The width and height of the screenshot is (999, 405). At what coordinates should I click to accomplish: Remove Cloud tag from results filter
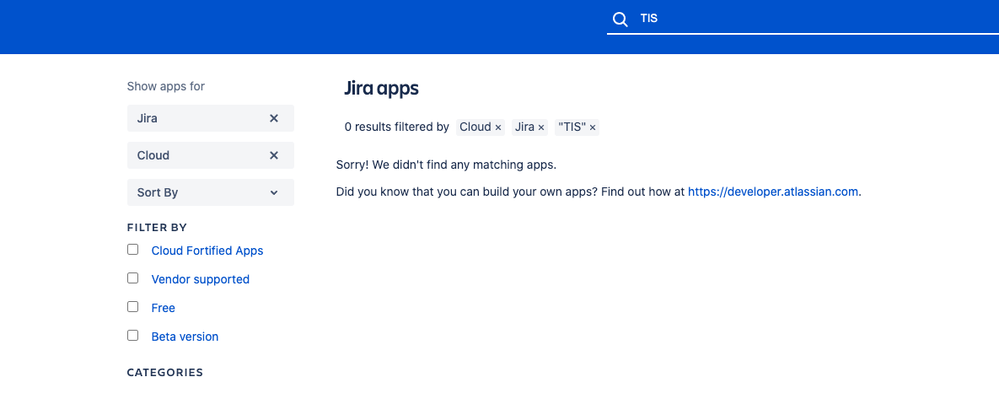pyautogui.click(x=498, y=128)
